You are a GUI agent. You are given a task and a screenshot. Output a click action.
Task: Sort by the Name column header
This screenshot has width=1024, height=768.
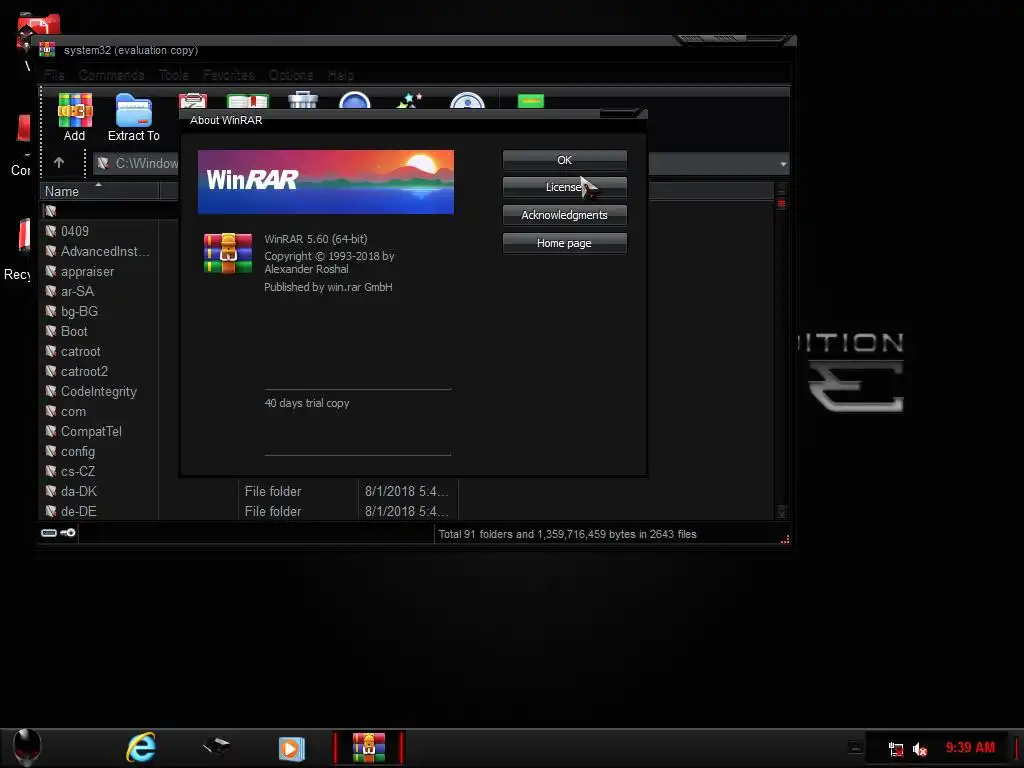point(100,191)
